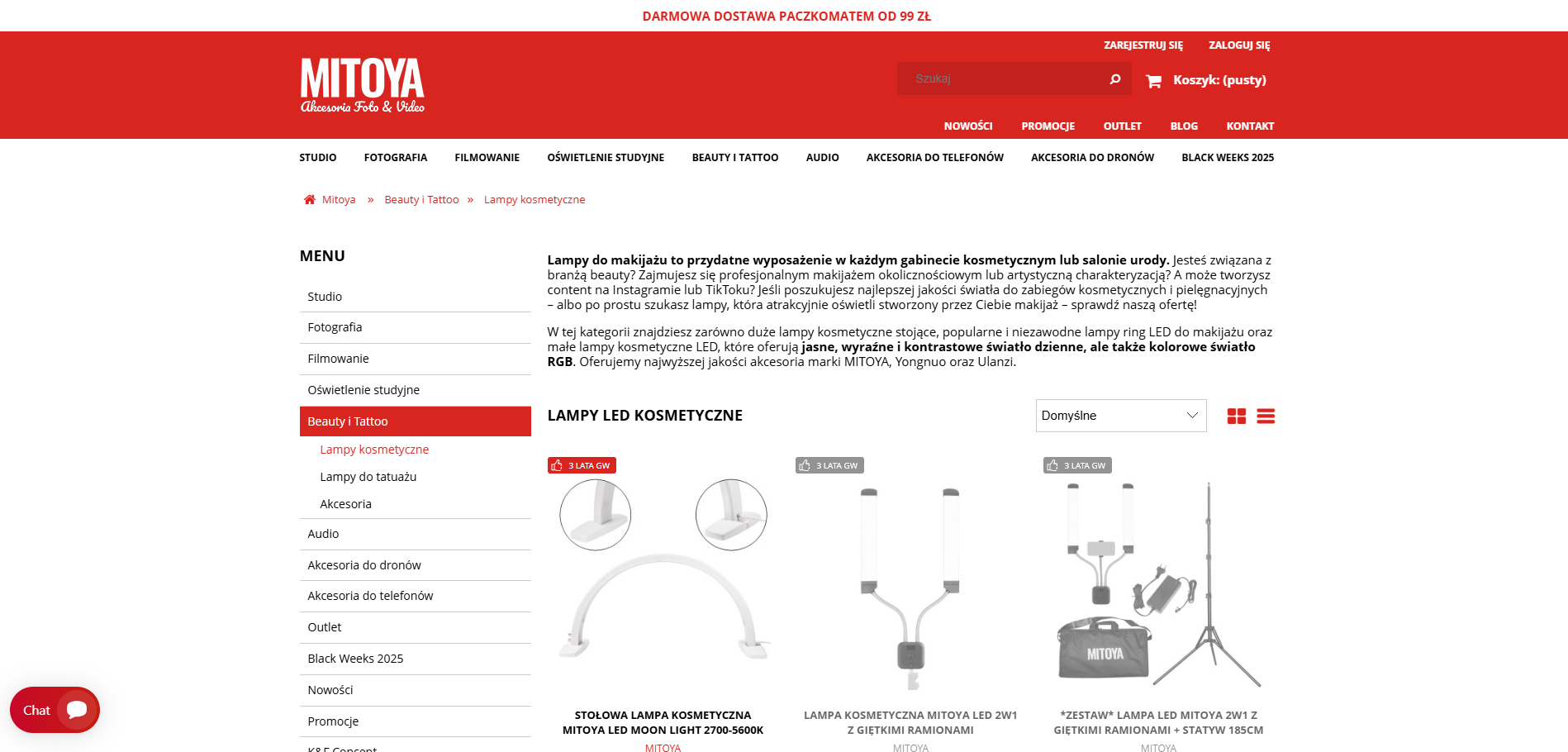Screen dimensions: 1568x752
Task: Click Mitoya breadcrumb link
Action: (x=339, y=200)
